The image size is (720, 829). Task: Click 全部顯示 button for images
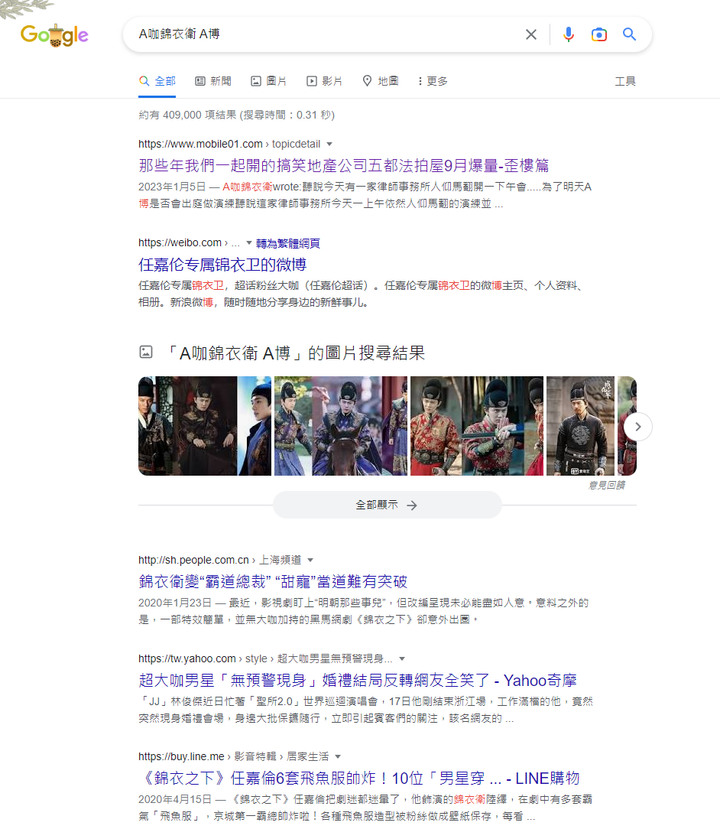(x=386, y=505)
